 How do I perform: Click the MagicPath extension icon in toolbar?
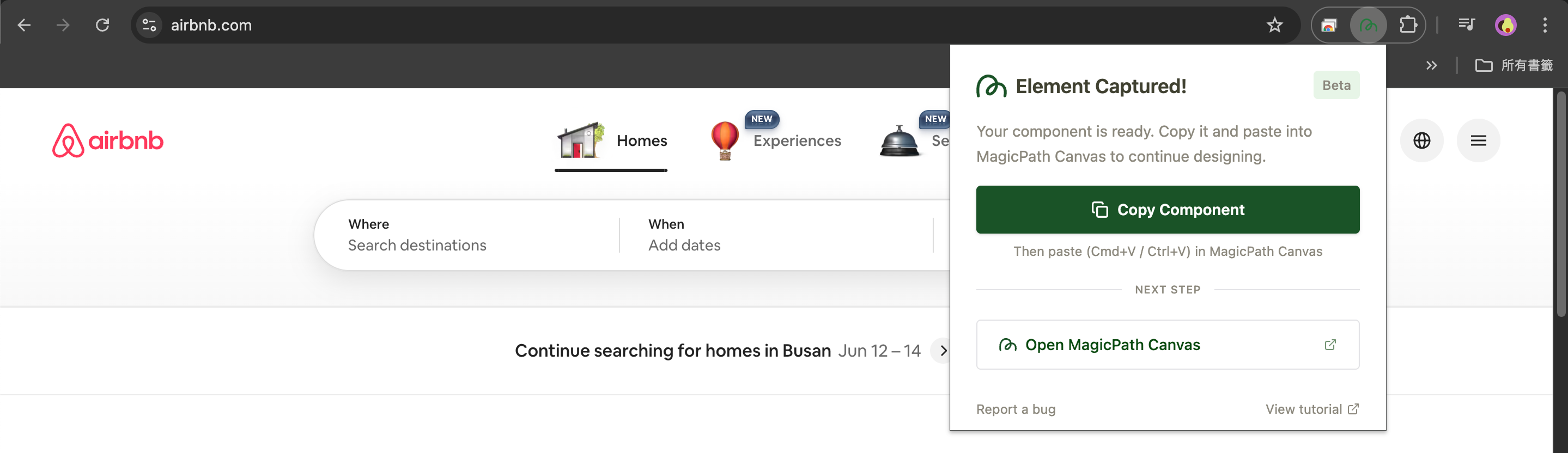(1368, 25)
